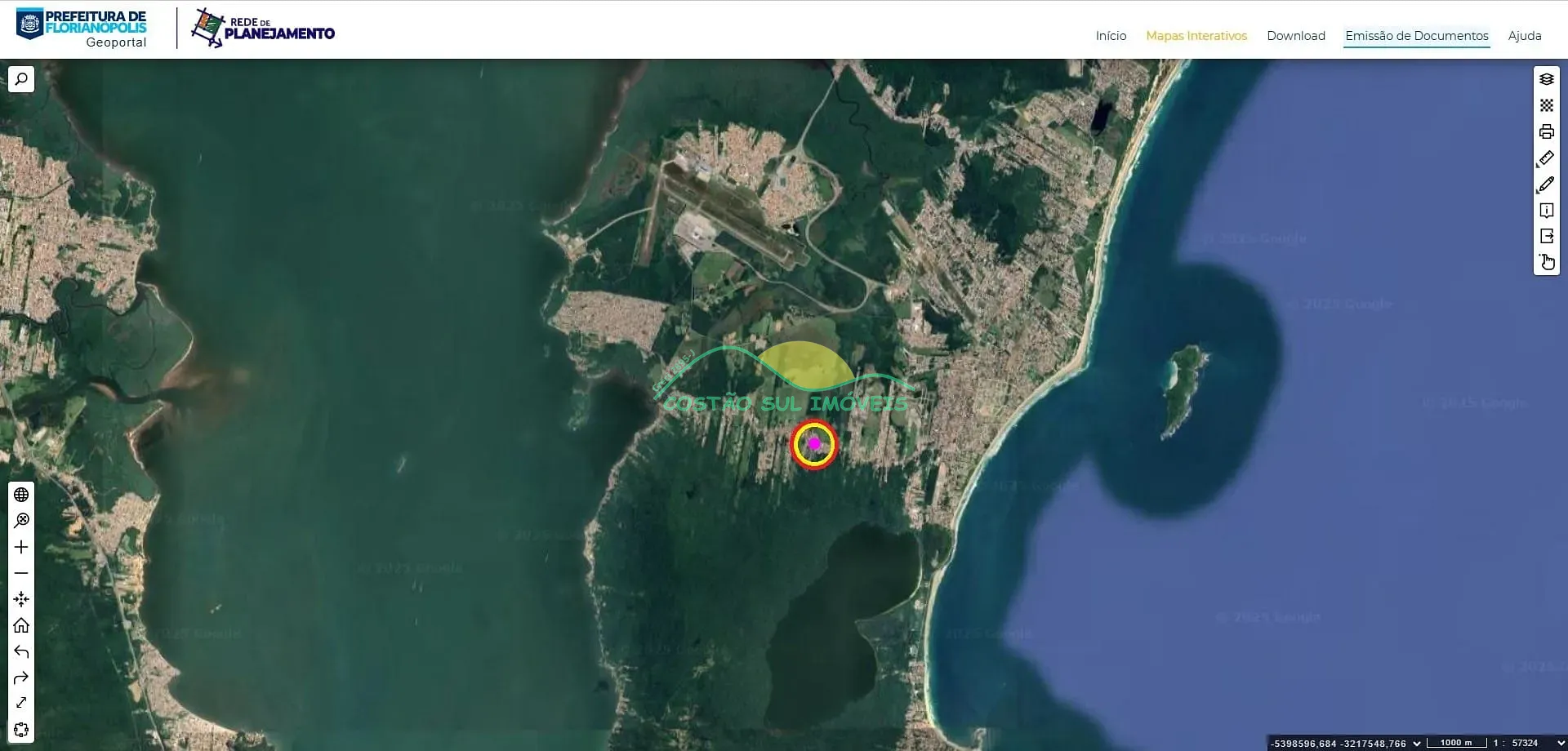Open the layers panel
Screen dimensions: 1568x751
tap(1546, 79)
